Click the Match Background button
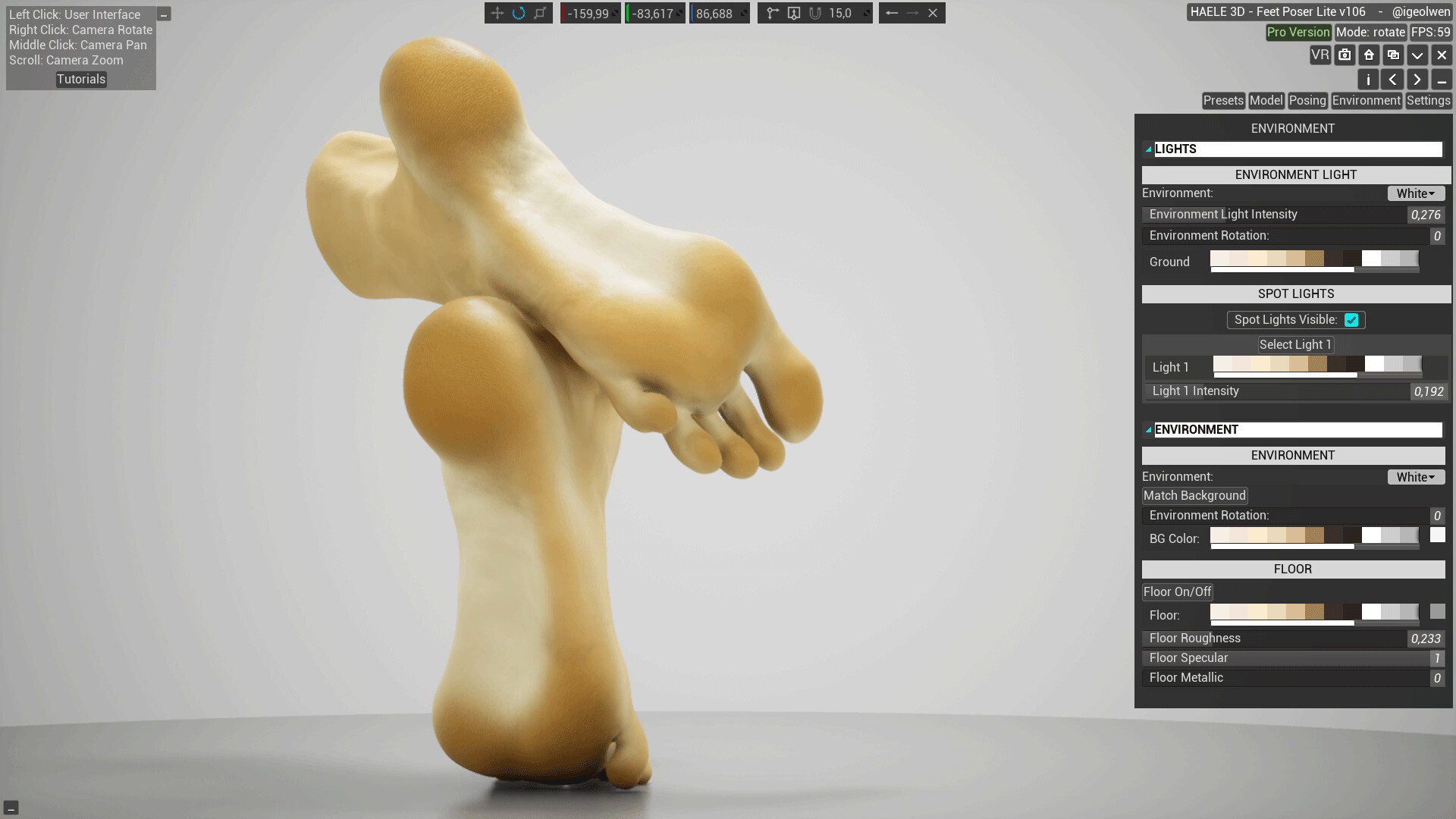Screen dimensions: 1456x819 click(x=1194, y=495)
